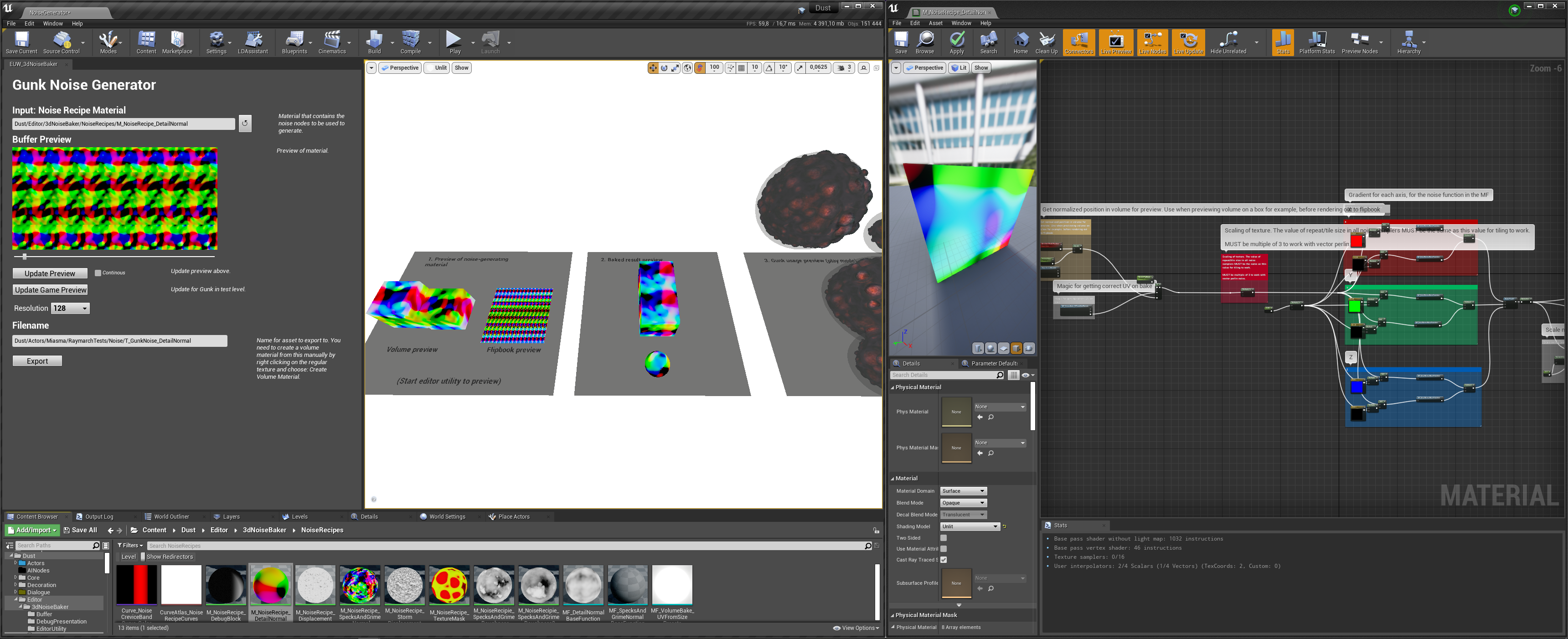Collapse the Physical Material section

[x=893, y=388]
